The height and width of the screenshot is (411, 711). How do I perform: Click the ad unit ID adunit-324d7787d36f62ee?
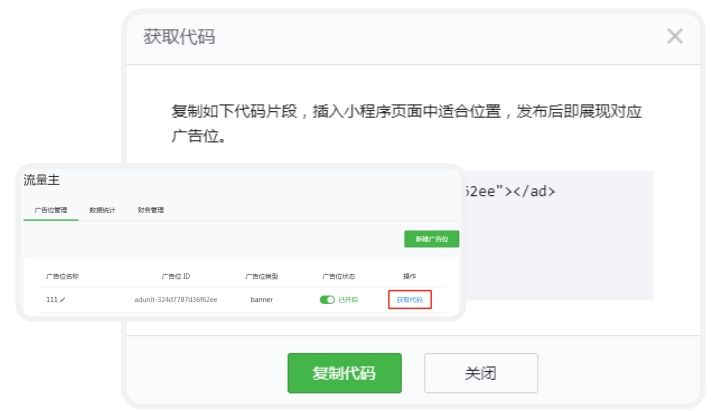175,299
